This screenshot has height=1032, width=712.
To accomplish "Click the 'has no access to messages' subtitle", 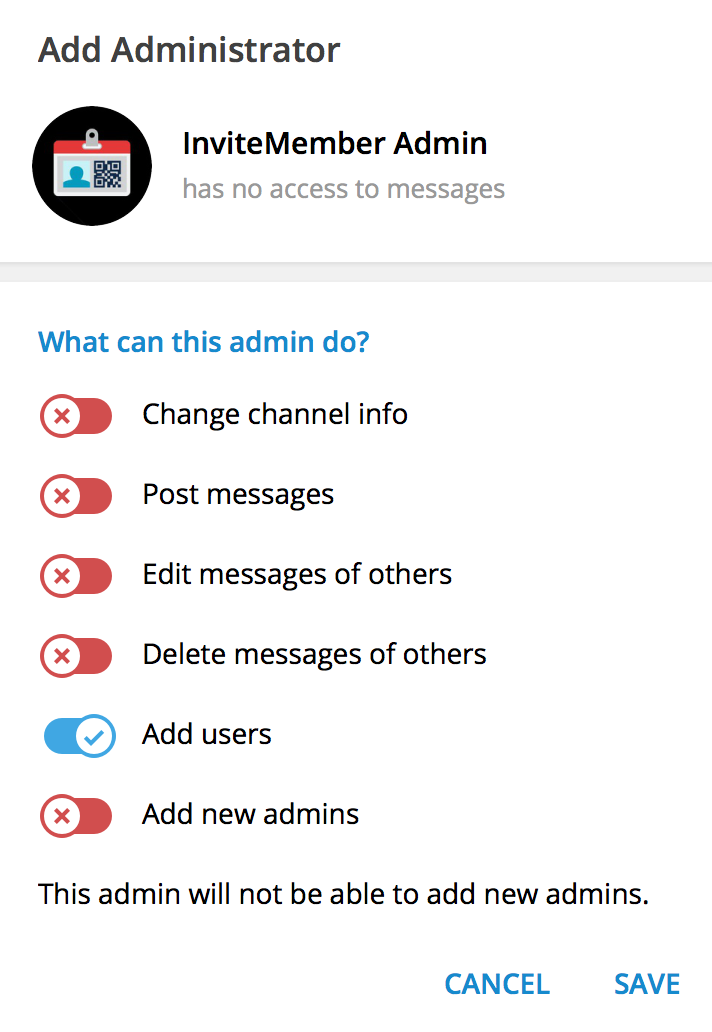I will coord(343,189).
